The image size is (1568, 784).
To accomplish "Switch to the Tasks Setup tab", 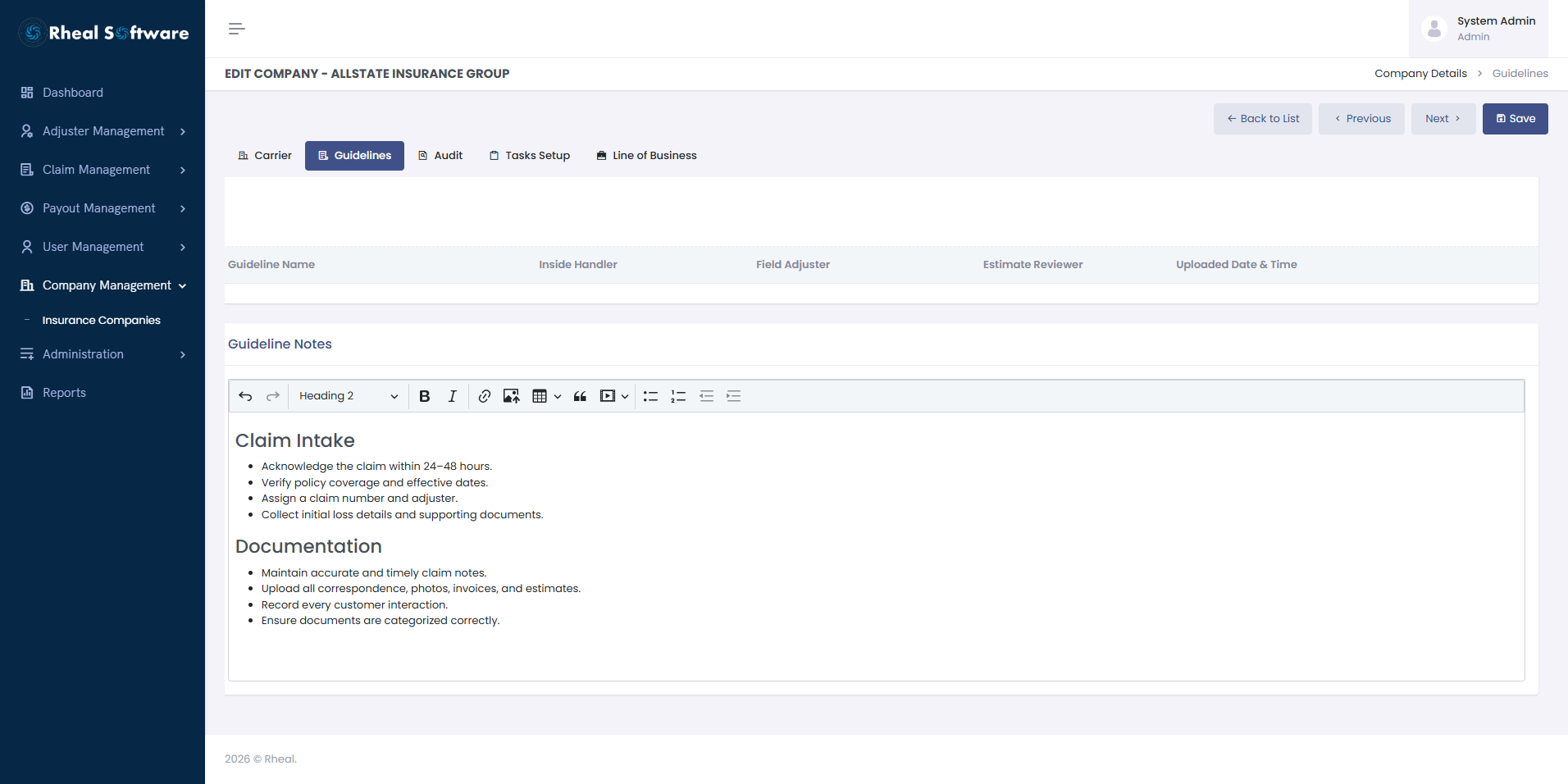I will point(530,156).
